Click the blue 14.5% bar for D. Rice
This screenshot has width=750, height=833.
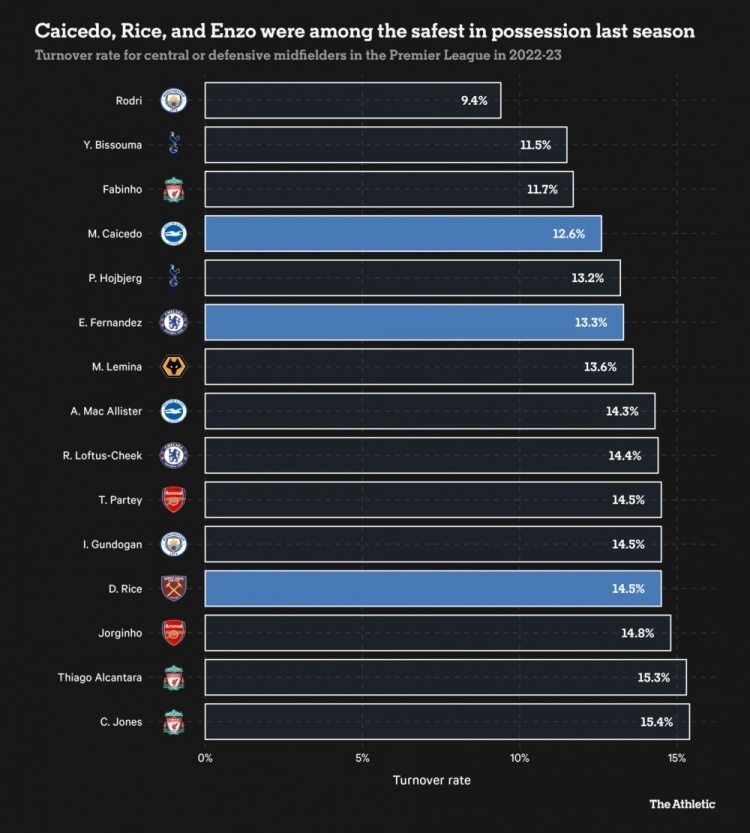point(432,588)
